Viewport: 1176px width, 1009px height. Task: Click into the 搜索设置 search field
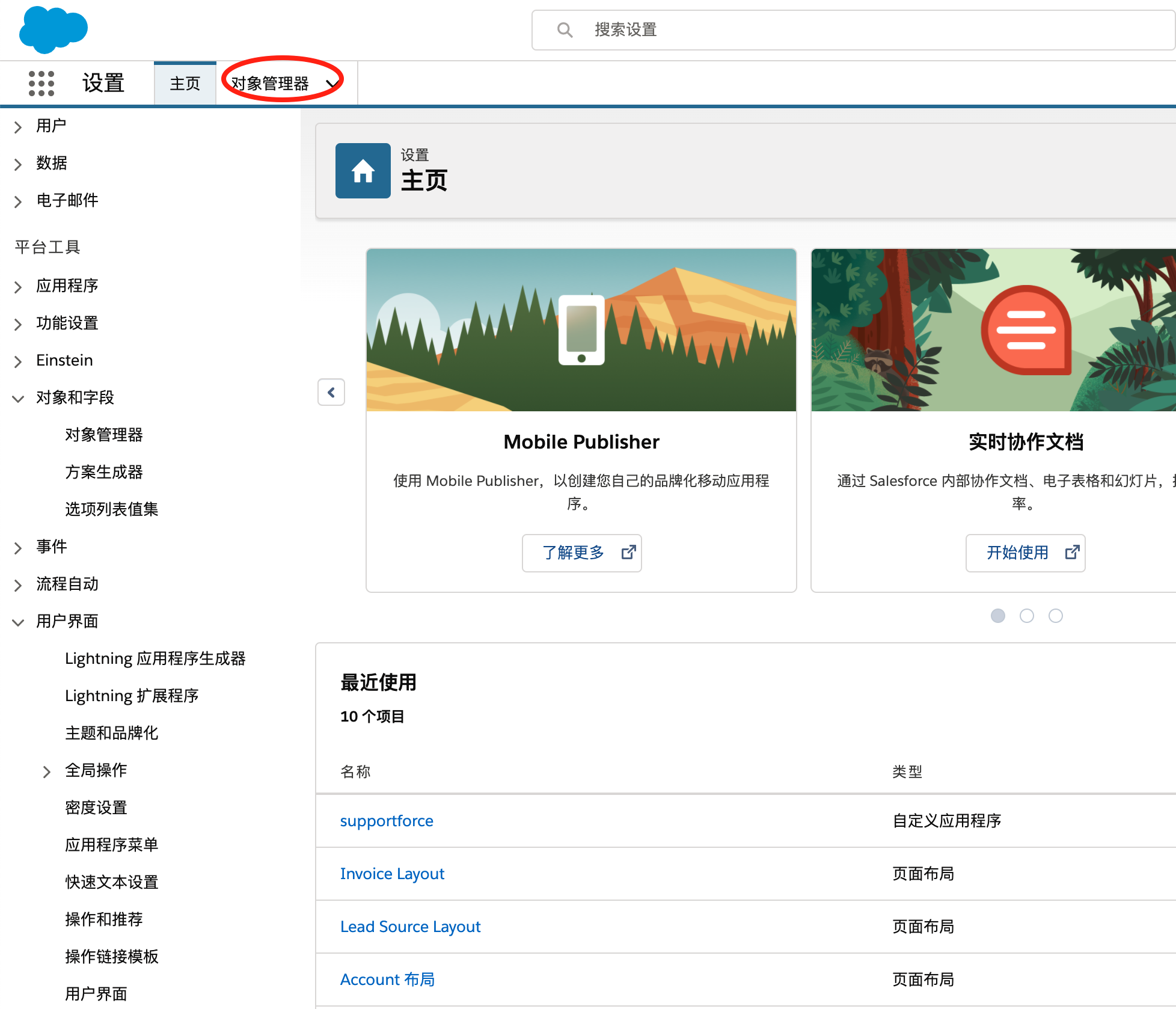pyautogui.click(x=854, y=29)
